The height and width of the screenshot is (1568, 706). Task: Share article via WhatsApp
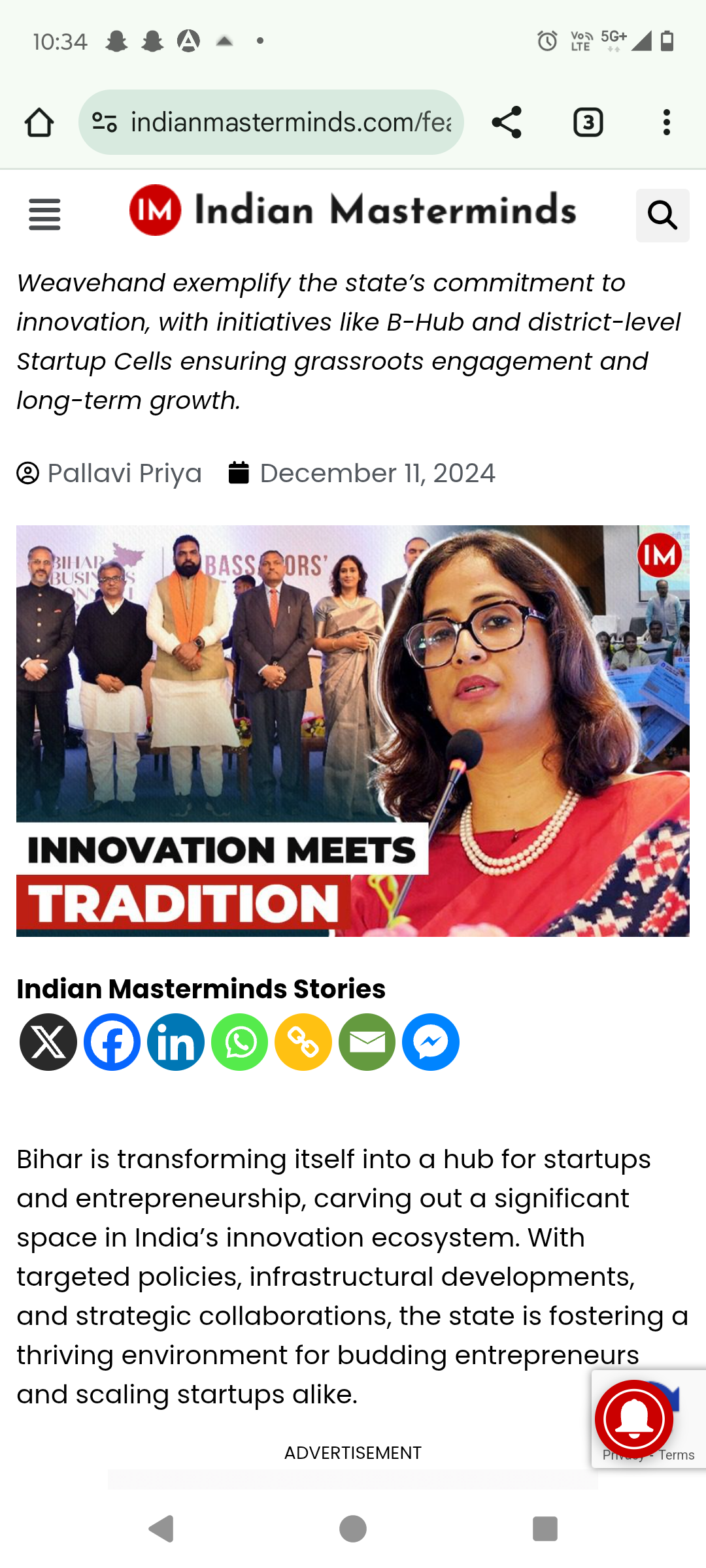pos(239,1042)
